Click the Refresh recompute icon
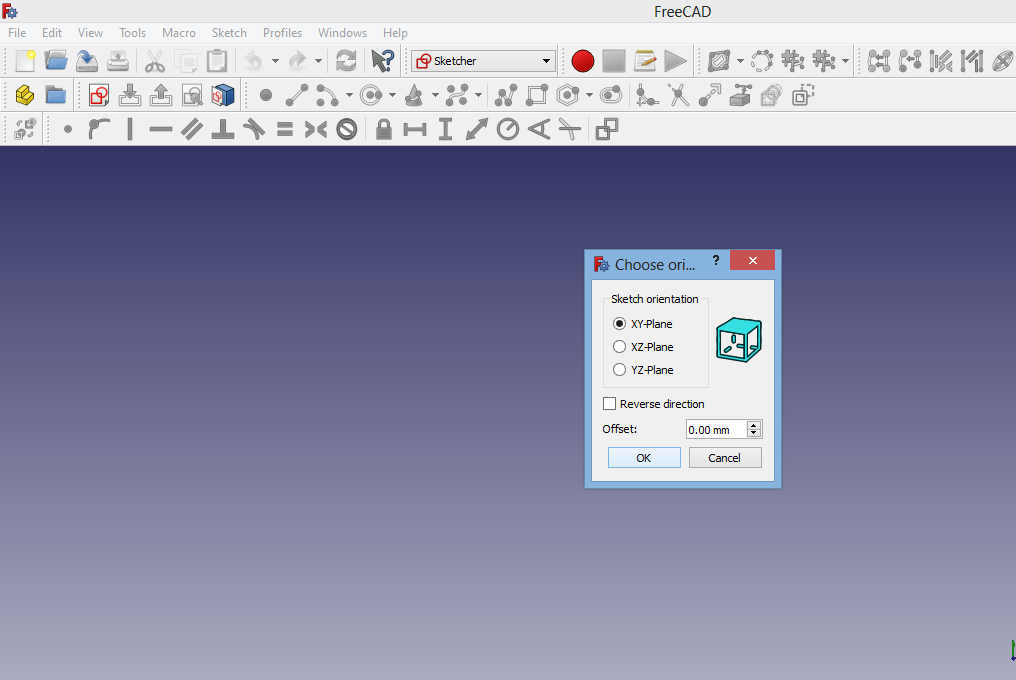Viewport: 1016px width, 680px height. (x=346, y=61)
